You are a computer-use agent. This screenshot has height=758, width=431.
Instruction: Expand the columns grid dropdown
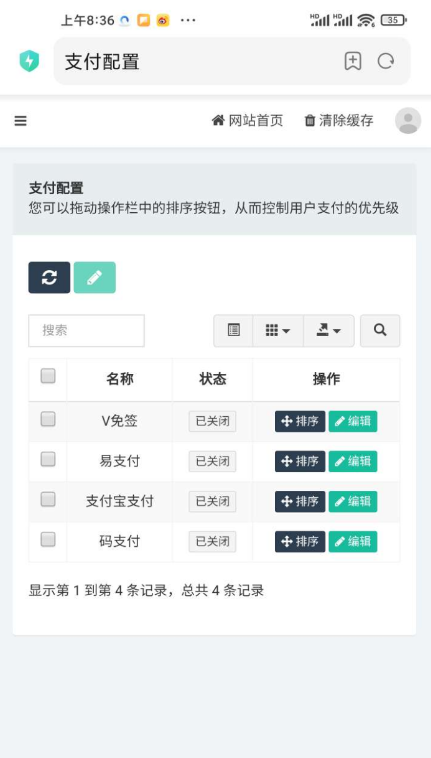[x=278, y=331]
